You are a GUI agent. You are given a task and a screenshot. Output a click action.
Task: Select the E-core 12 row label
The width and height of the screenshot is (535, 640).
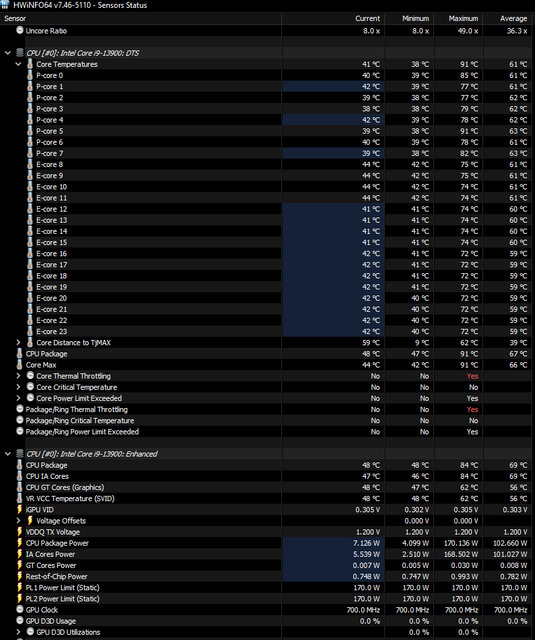[51, 209]
